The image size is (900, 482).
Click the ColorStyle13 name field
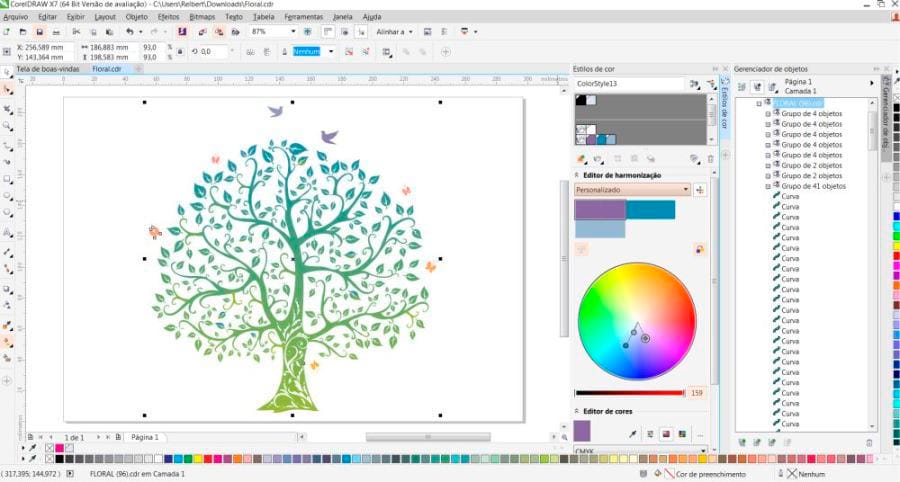point(630,84)
